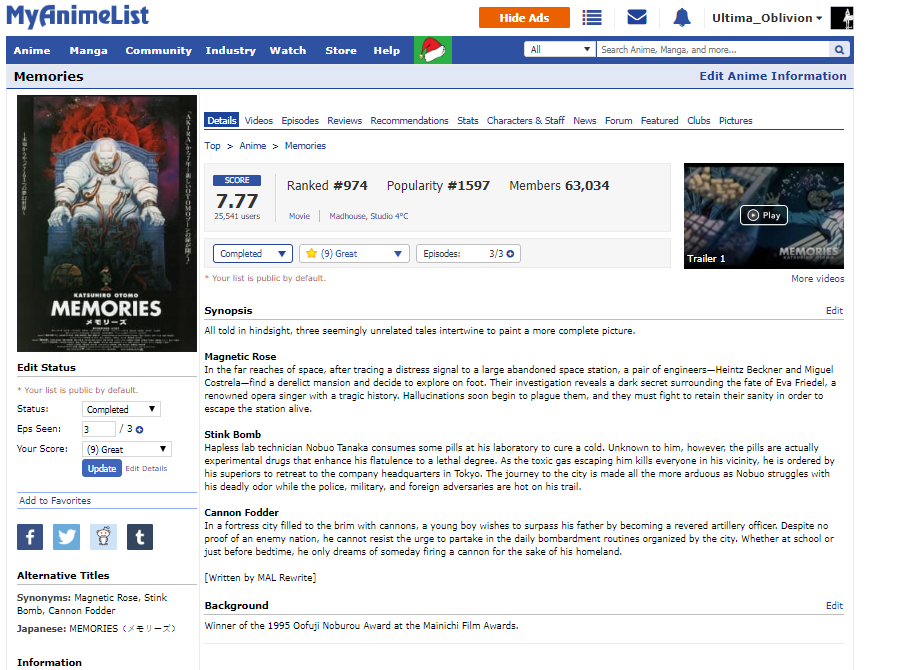Click Edit link next to Synopsis

(x=834, y=311)
